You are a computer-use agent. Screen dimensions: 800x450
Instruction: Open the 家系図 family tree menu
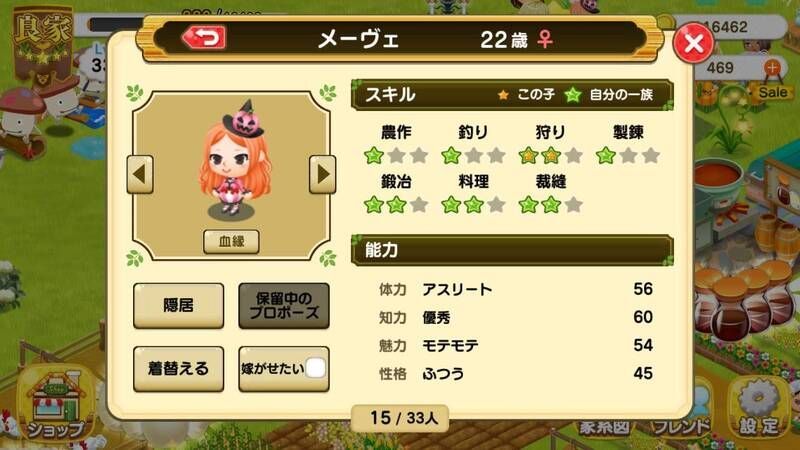click(603, 427)
